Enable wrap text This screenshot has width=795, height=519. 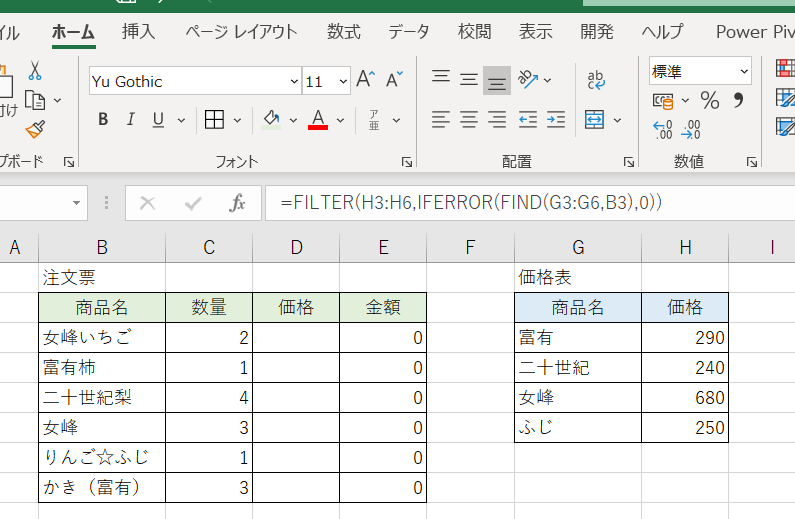[x=596, y=80]
